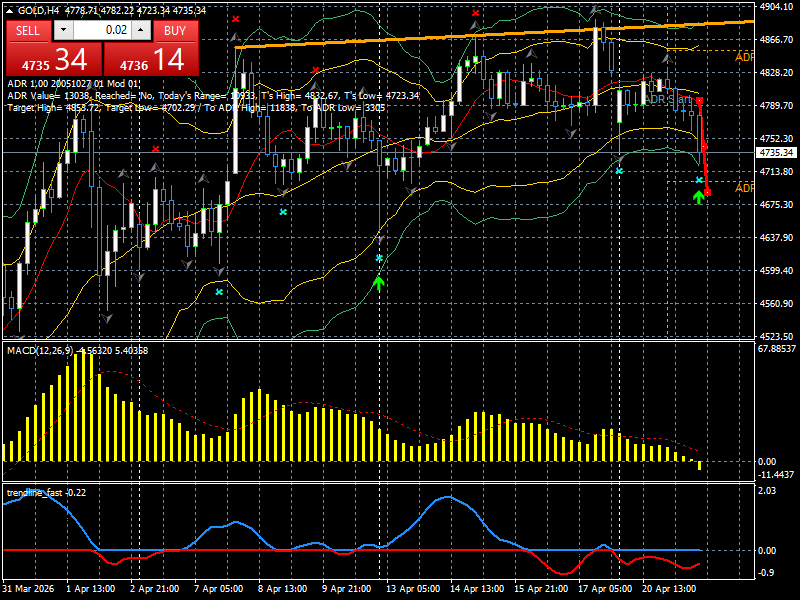
Task: Click the '2 Apr 21:00' time axis label
Action: click(155, 588)
